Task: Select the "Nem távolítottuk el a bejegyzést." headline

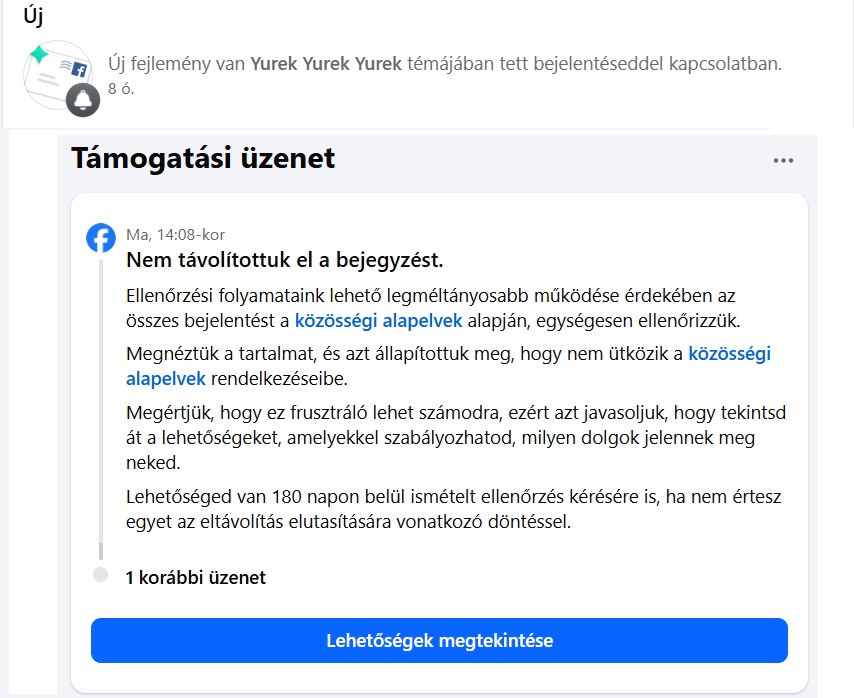Action: pyautogui.click(x=284, y=260)
